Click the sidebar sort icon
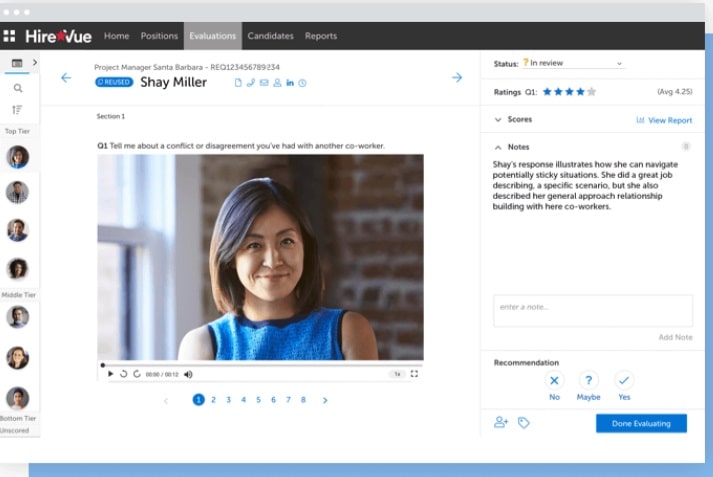This screenshot has height=477, width=713. coord(17,110)
